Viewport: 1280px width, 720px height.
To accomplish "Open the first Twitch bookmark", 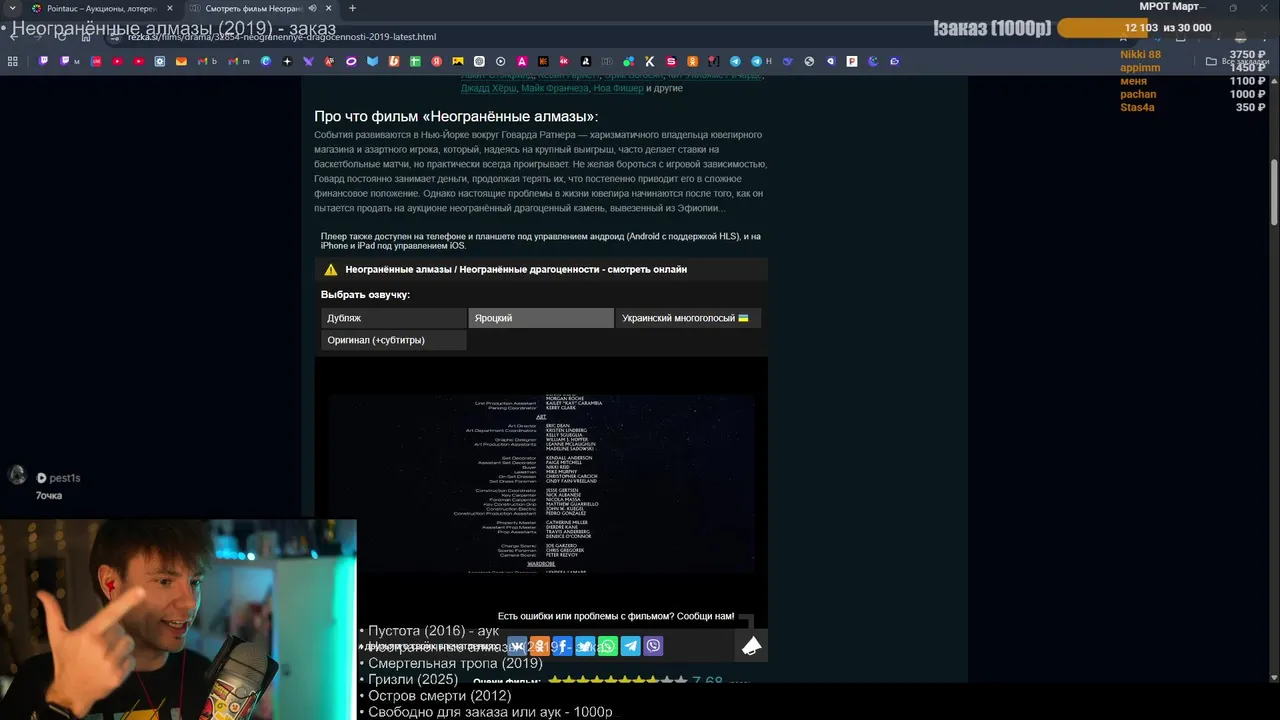I will coord(43,61).
